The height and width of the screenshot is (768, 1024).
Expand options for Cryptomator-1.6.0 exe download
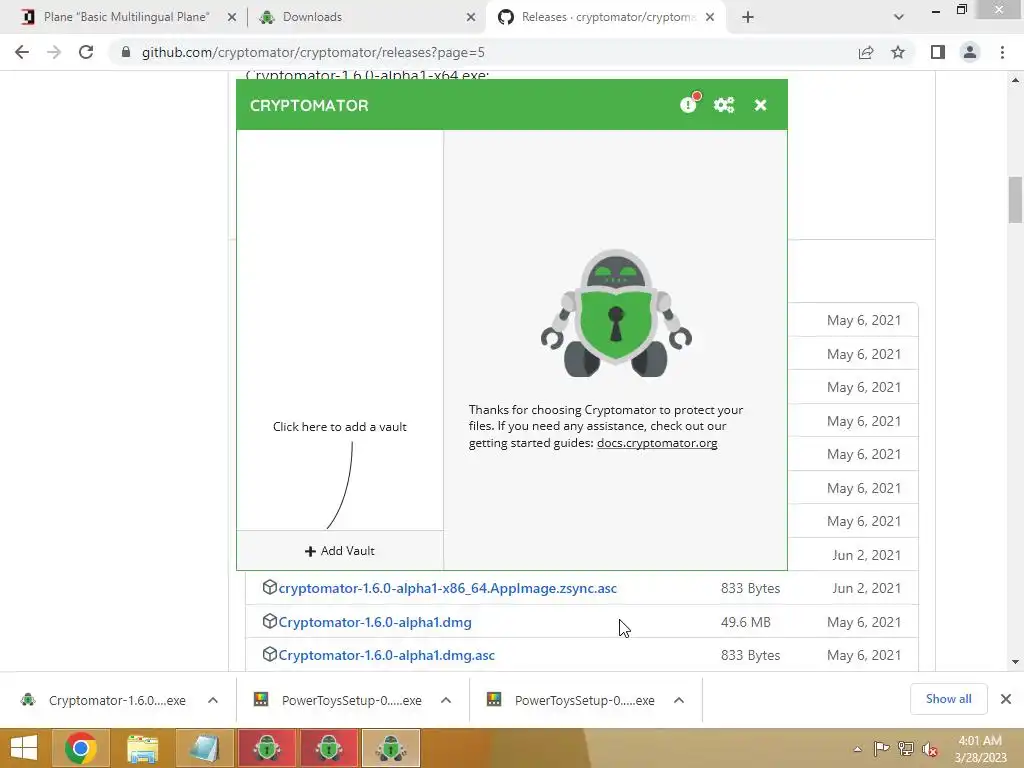point(213,700)
